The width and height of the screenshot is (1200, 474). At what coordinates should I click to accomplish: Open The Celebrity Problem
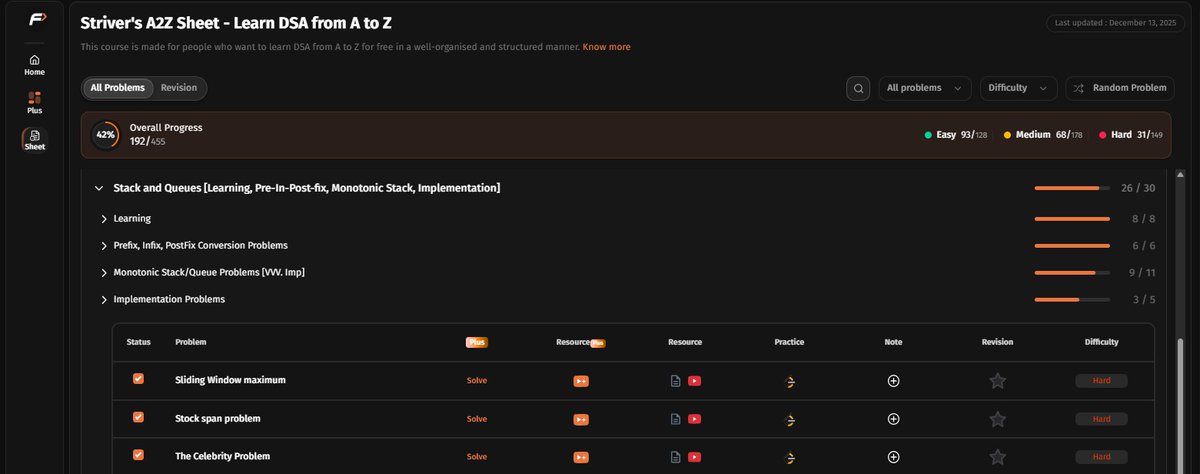coord(222,457)
